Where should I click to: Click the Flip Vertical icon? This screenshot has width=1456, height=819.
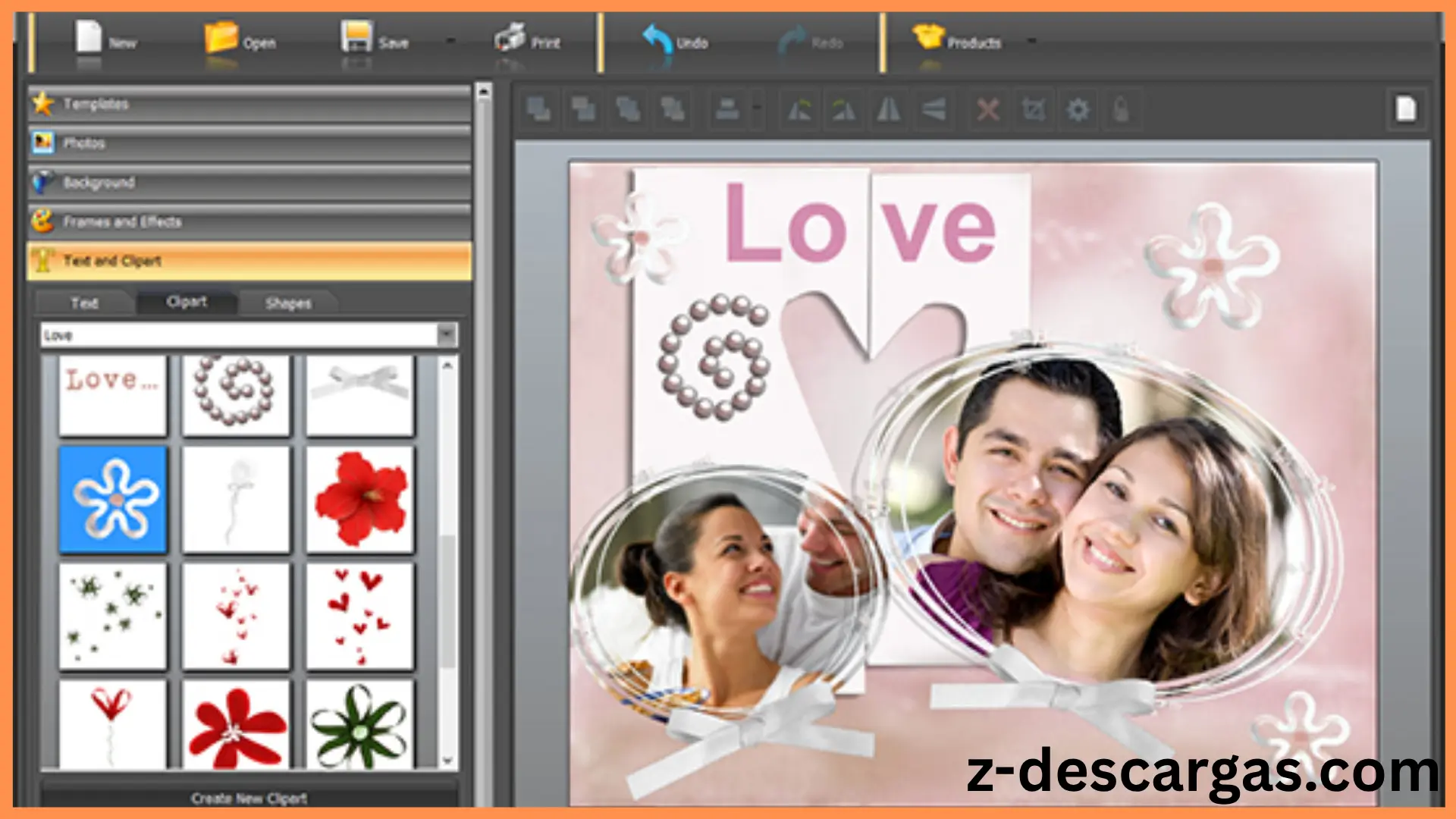pyautogui.click(x=934, y=110)
